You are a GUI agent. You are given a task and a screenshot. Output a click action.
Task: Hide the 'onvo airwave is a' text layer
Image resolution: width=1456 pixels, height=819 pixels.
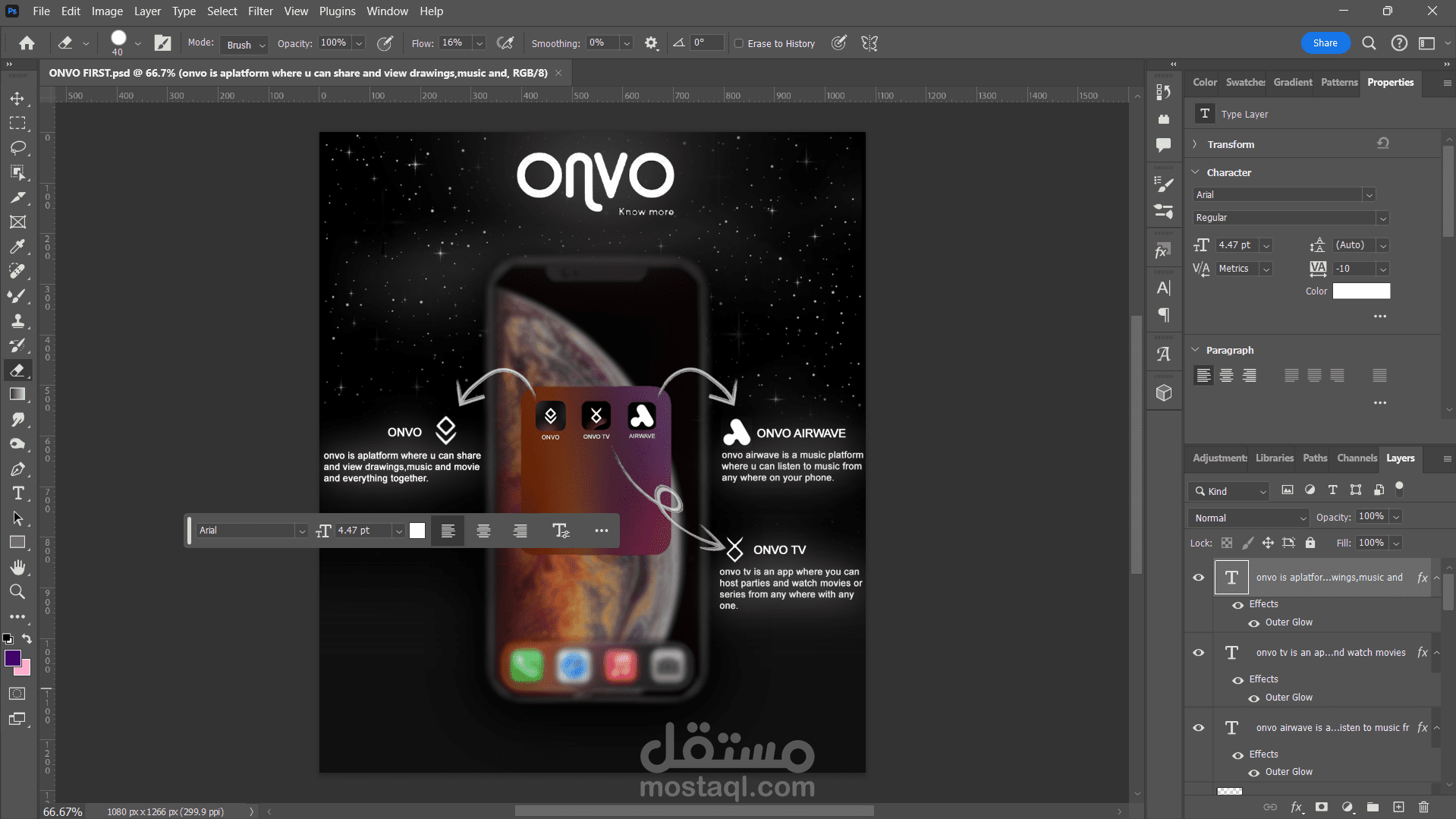[x=1199, y=728]
